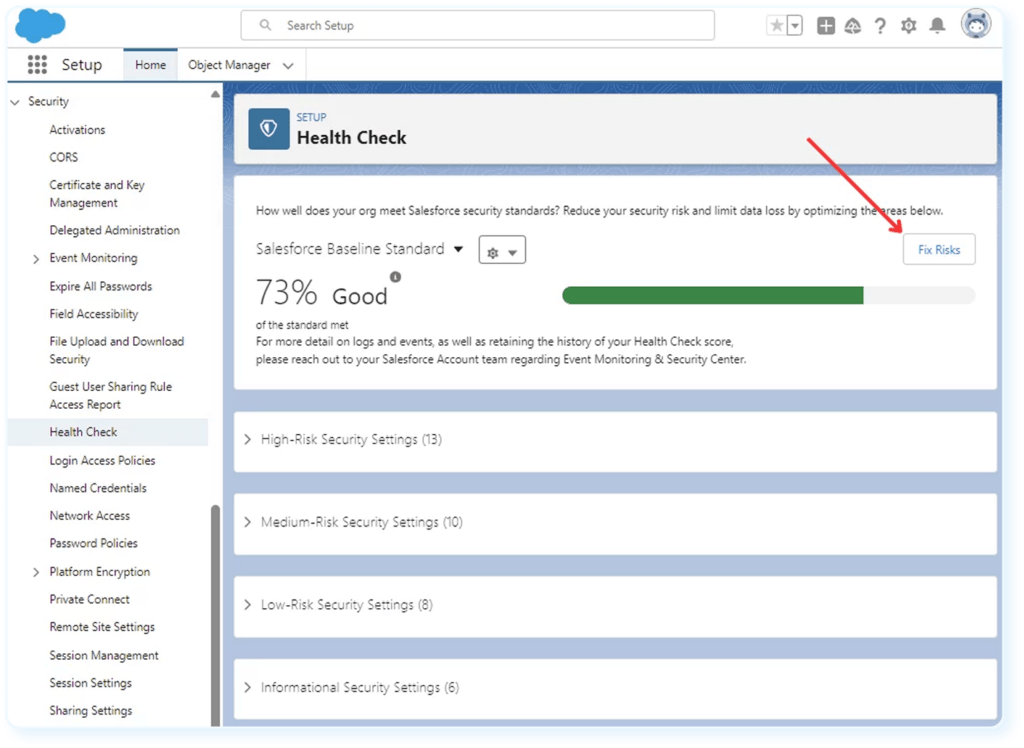Click the Trailhead guidance icon

coord(853,25)
